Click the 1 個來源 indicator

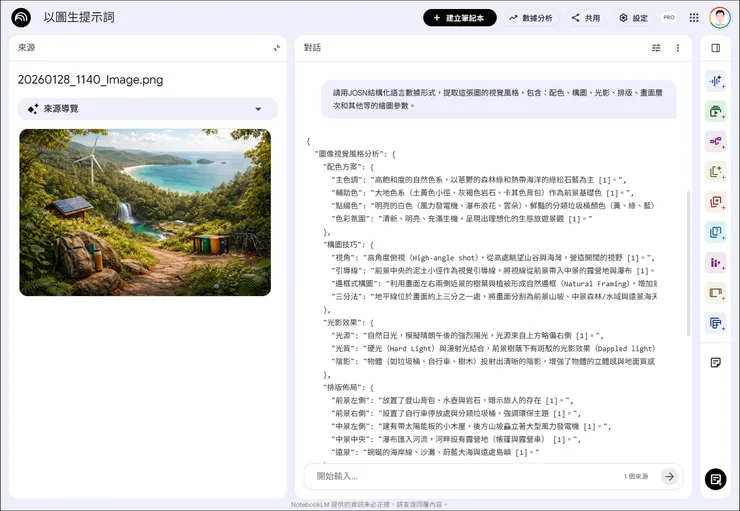click(x=636, y=477)
